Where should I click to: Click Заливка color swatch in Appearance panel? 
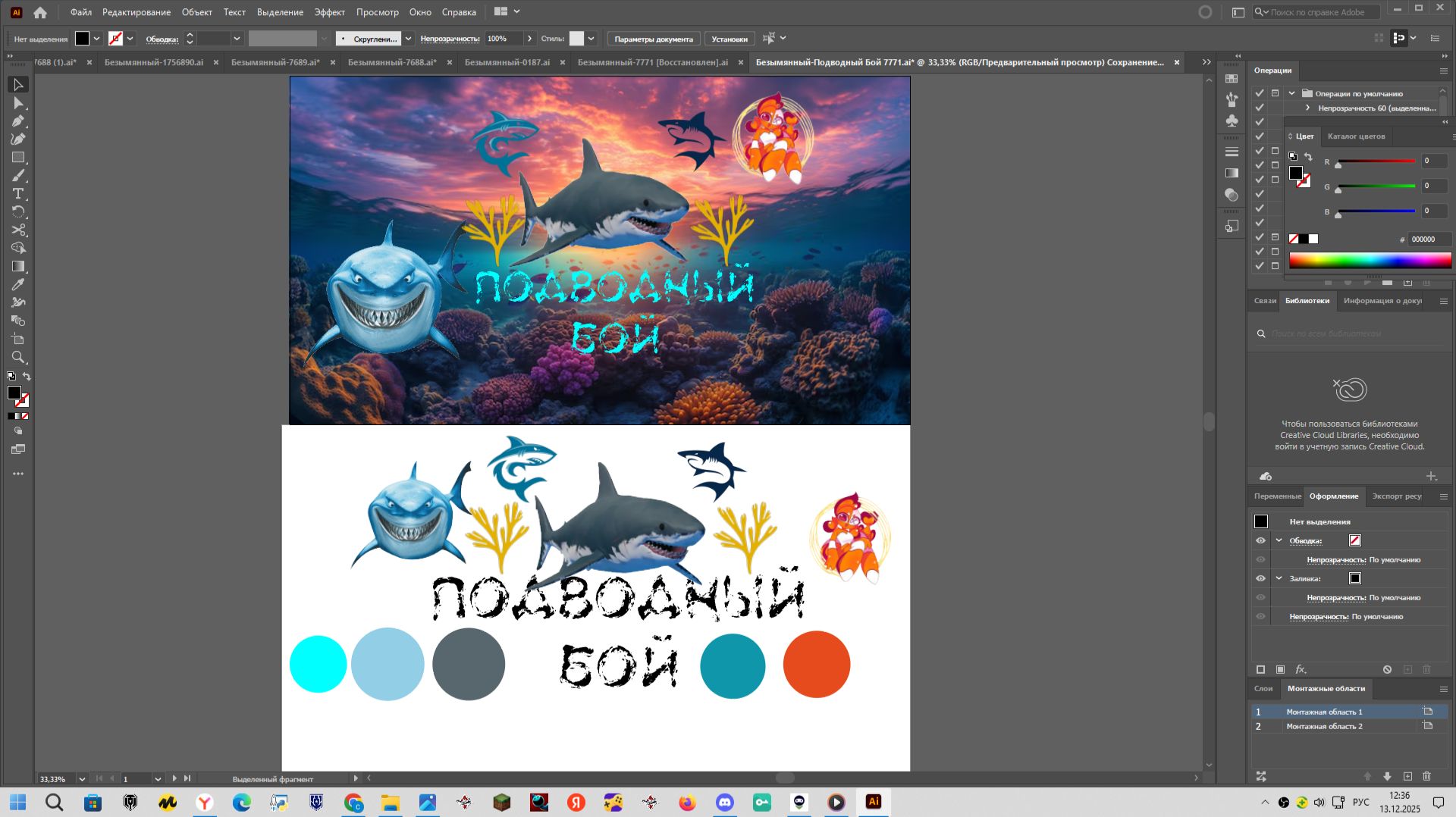pyautogui.click(x=1355, y=579)
